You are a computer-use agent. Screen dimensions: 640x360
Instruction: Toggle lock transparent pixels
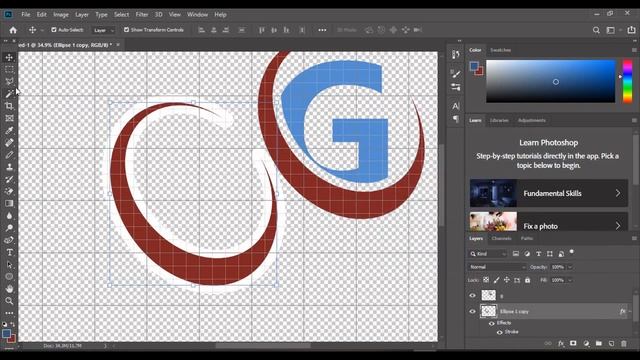[x=486, y=280]
